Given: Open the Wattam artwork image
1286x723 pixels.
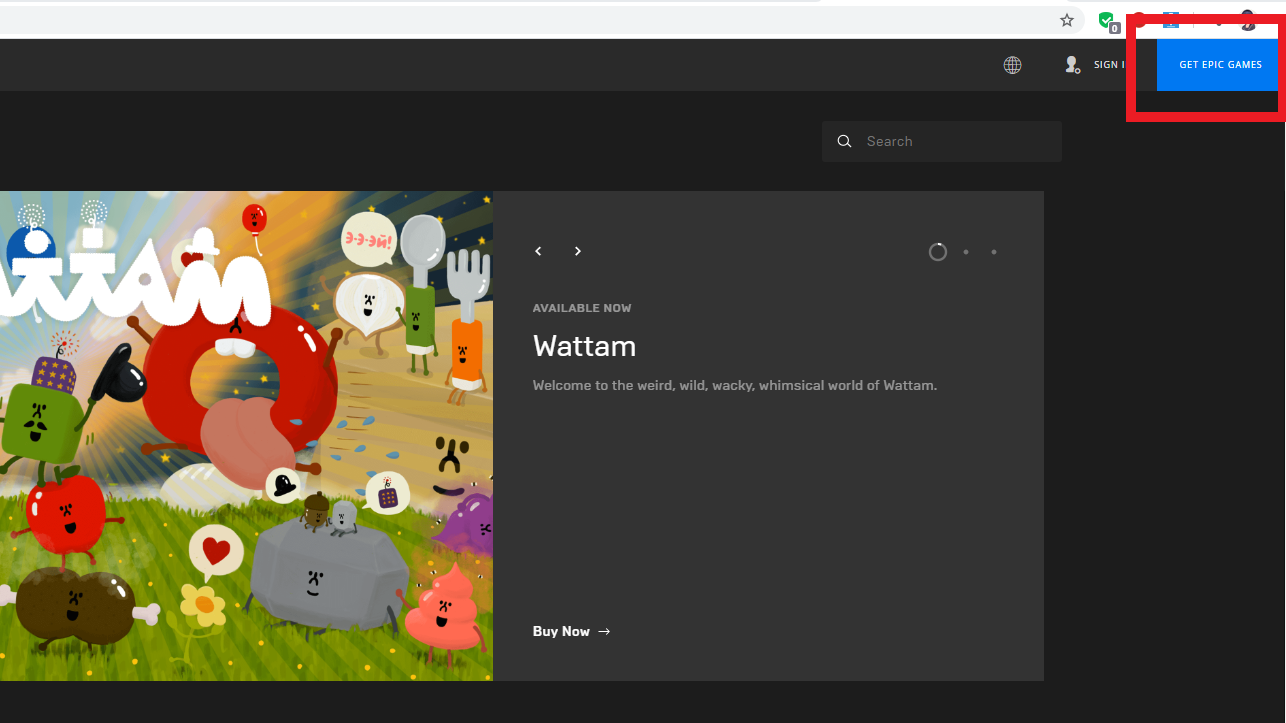Looking at the screenshot, I should tap(246, 436).
